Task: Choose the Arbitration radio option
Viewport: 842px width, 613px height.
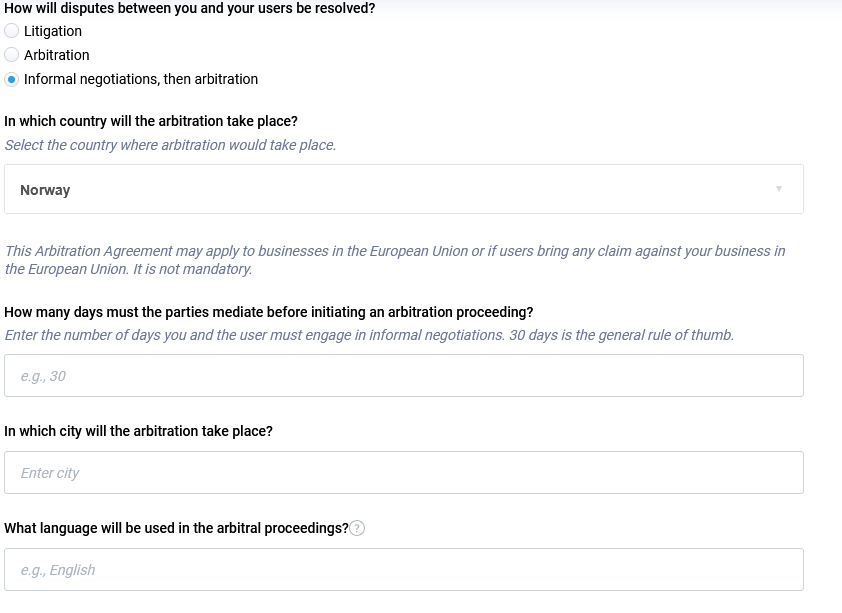Action: click(12, 55)
